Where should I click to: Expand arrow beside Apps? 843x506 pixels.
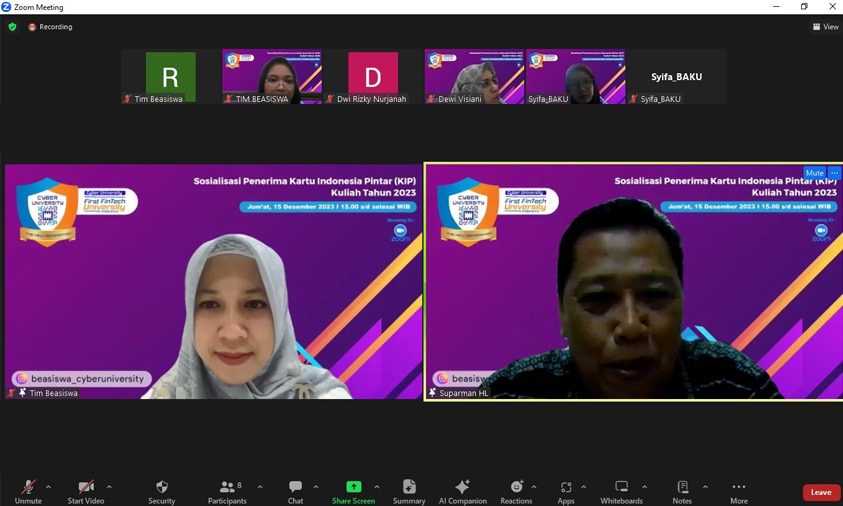[584, 487]
